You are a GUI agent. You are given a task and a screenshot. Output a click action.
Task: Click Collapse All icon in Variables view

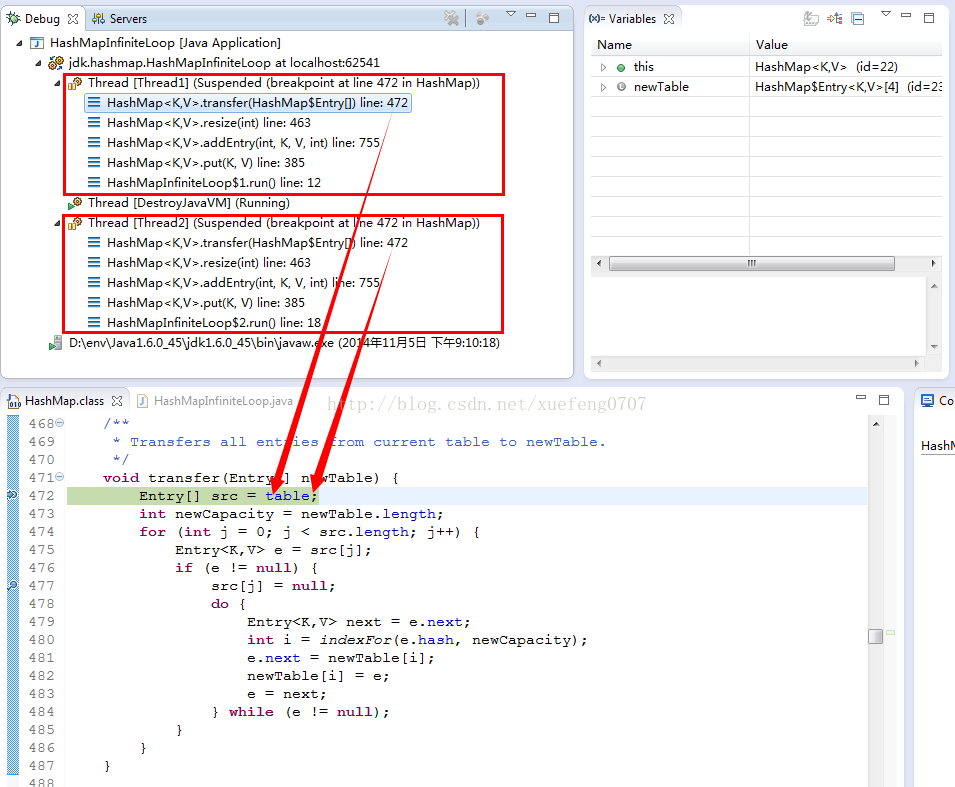tap(858, 19)
